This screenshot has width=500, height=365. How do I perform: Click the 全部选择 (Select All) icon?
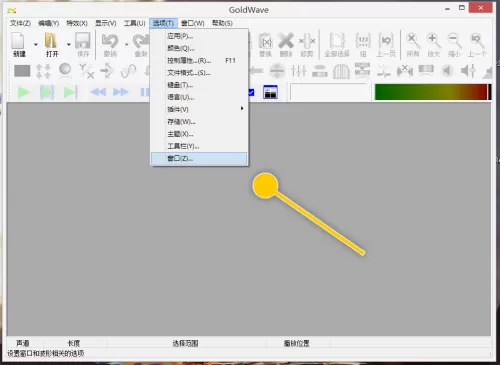[337, 41]
